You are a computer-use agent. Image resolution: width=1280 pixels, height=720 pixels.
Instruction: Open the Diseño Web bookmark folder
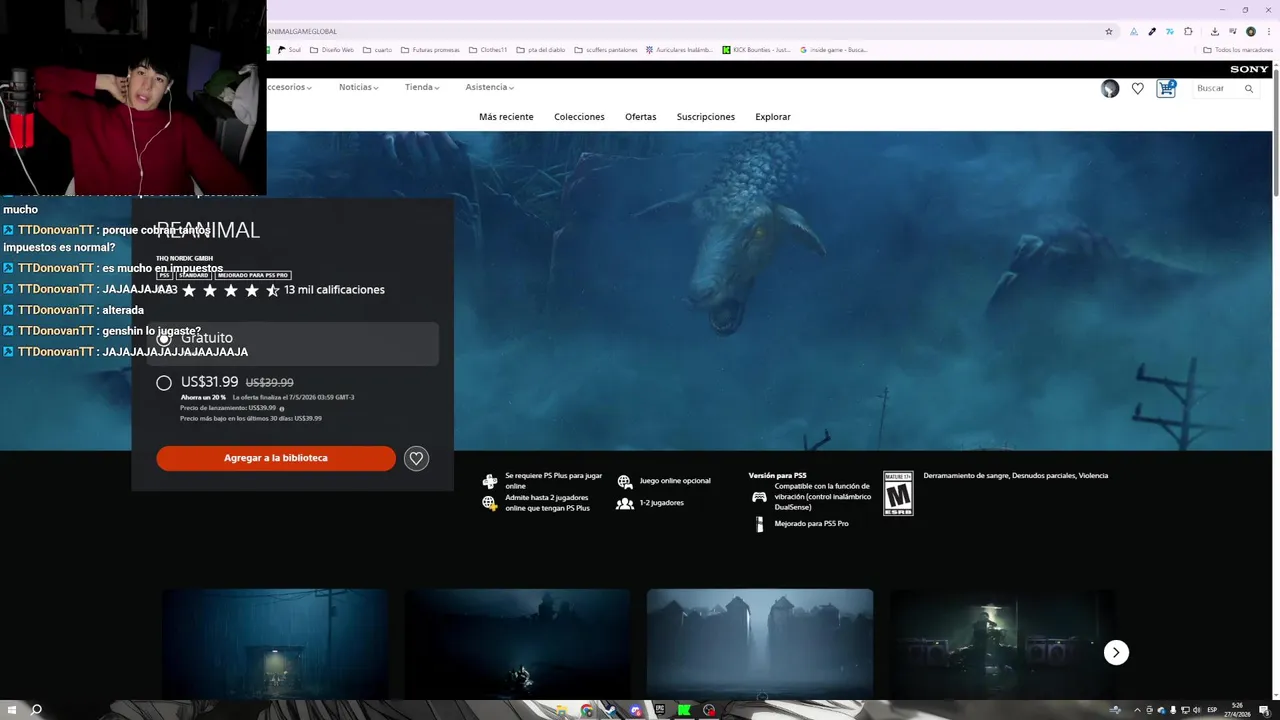(332, 49)
